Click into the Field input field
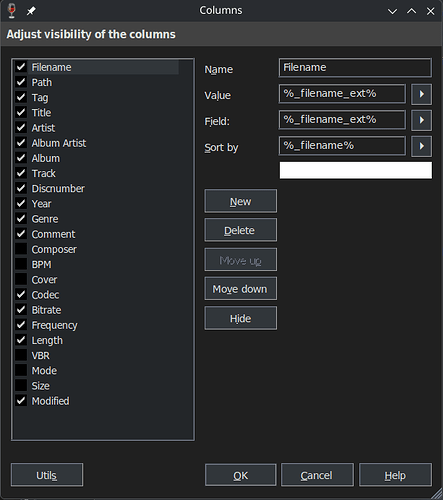The image size is (443, 500). 342,120
